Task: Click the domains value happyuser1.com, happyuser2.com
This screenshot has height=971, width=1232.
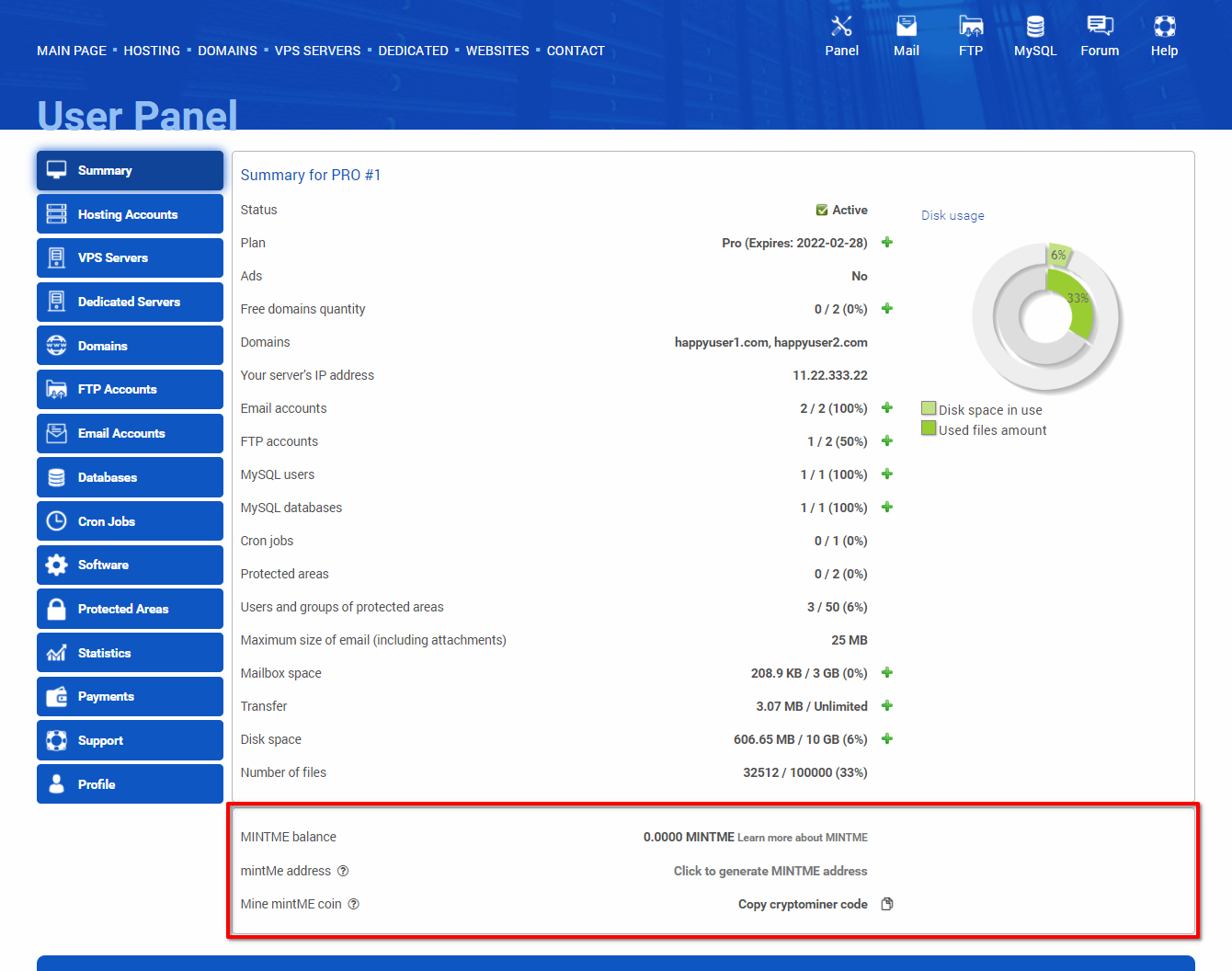Action: [771, 342]
